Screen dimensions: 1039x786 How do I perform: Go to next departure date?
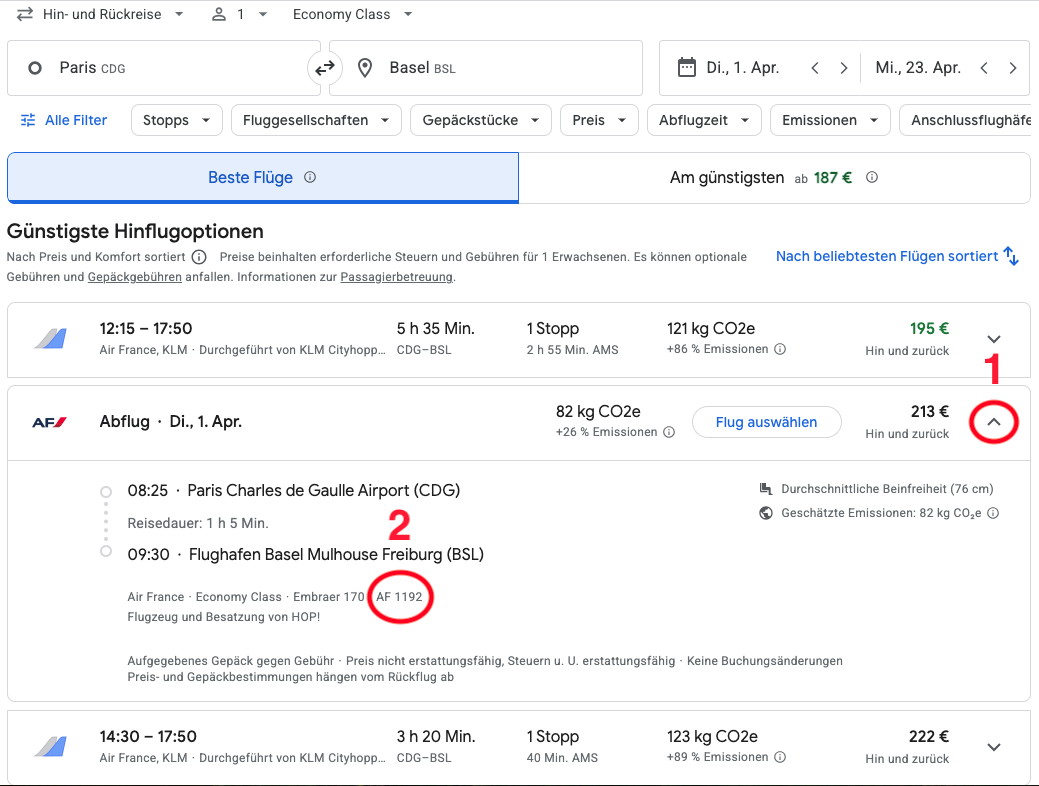click(x=844, y=68)
